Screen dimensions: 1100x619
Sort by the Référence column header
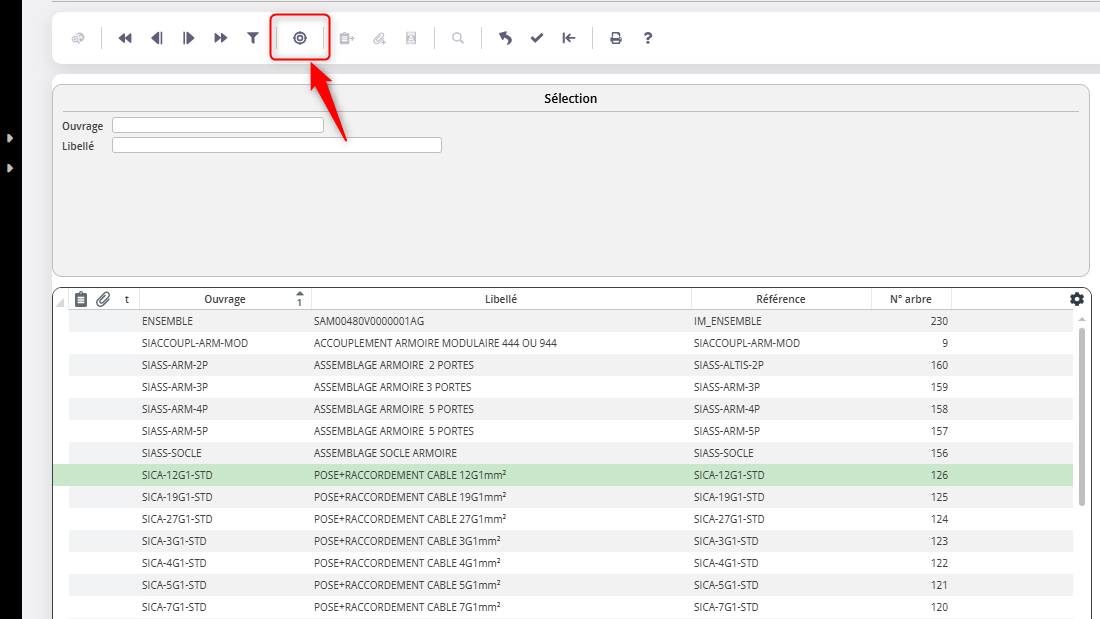tap(781, 299)
